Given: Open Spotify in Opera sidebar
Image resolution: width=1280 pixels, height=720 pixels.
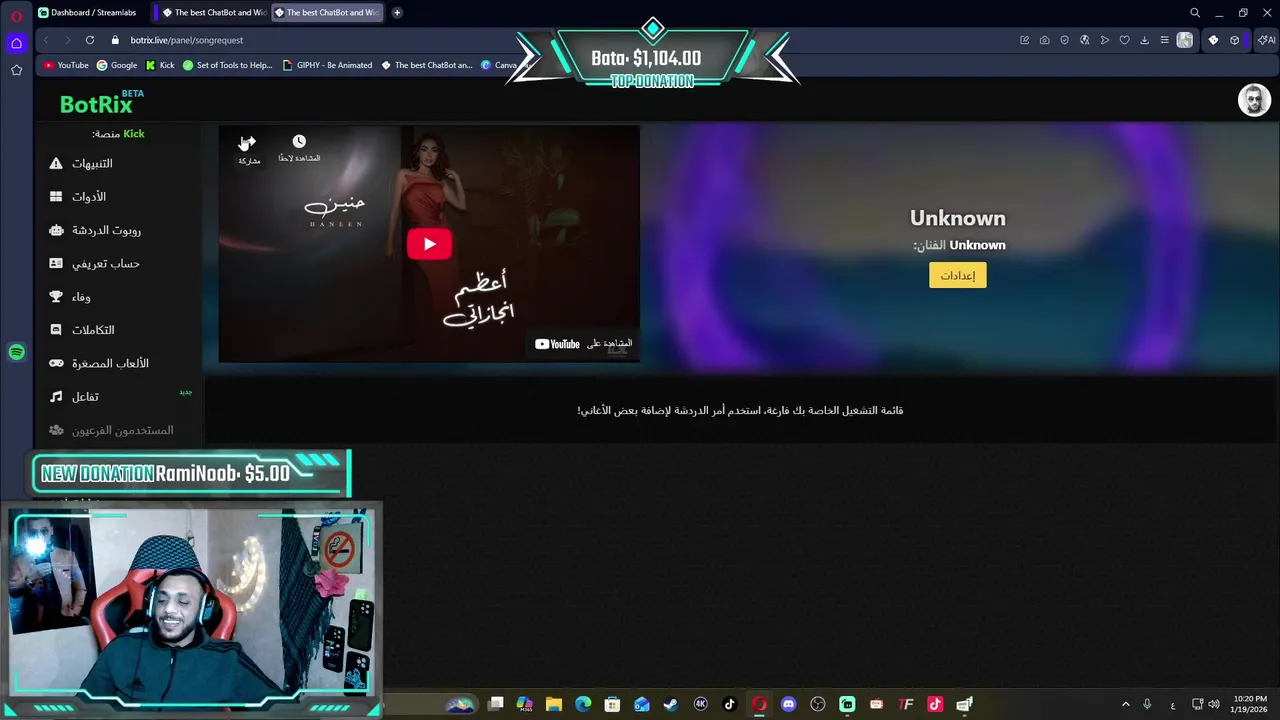Looking at the screenshot, I should click(16, 352).
